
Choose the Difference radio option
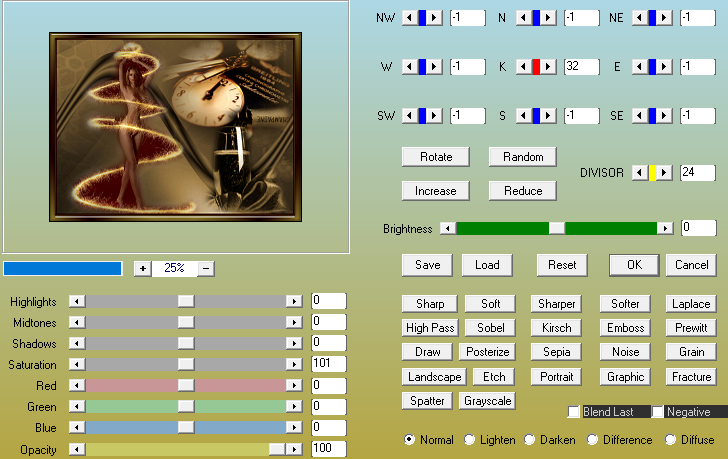(x=593, y=439)
